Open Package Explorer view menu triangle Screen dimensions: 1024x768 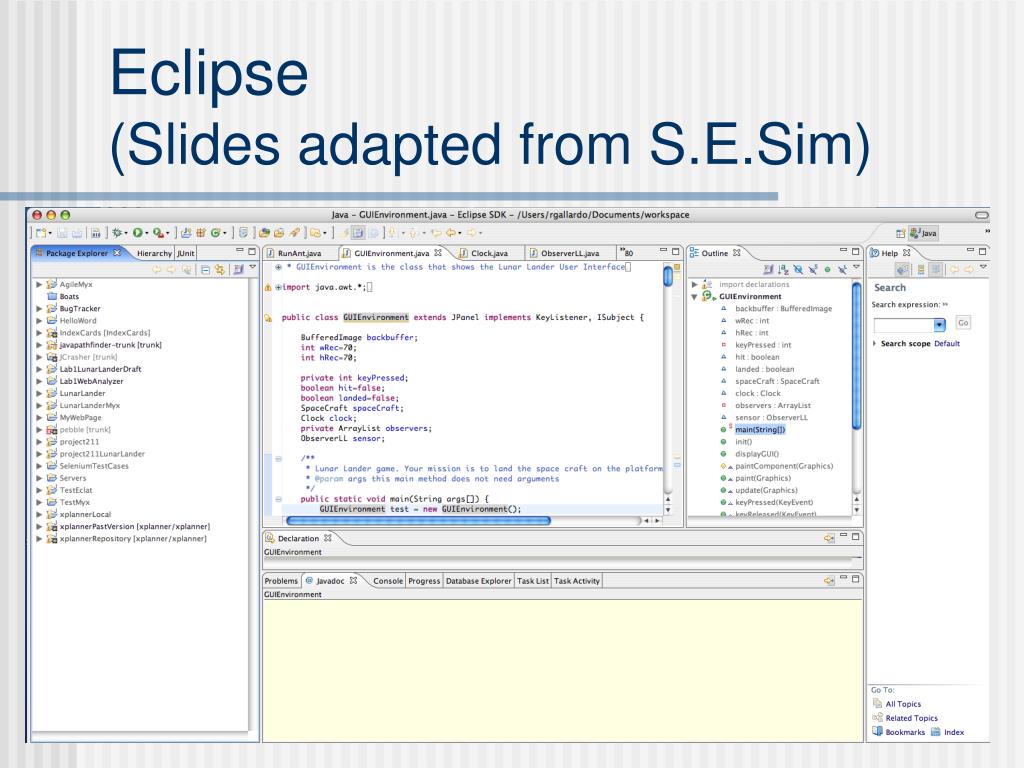coord(253,267)
